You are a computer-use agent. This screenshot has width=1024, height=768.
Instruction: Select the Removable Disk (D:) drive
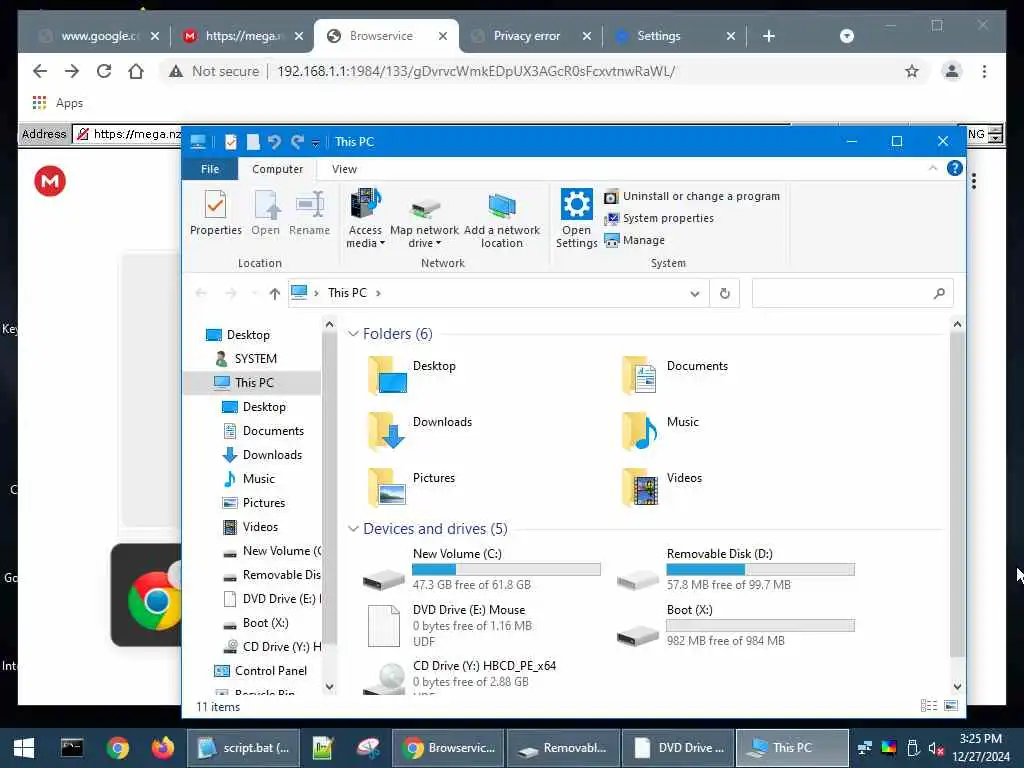pyautogui.click(x=735, y=571)
